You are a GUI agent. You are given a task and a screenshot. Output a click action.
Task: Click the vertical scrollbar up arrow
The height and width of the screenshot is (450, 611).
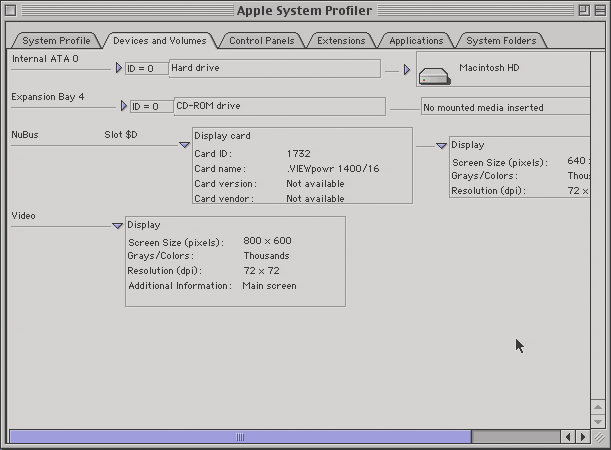(598, 407)
